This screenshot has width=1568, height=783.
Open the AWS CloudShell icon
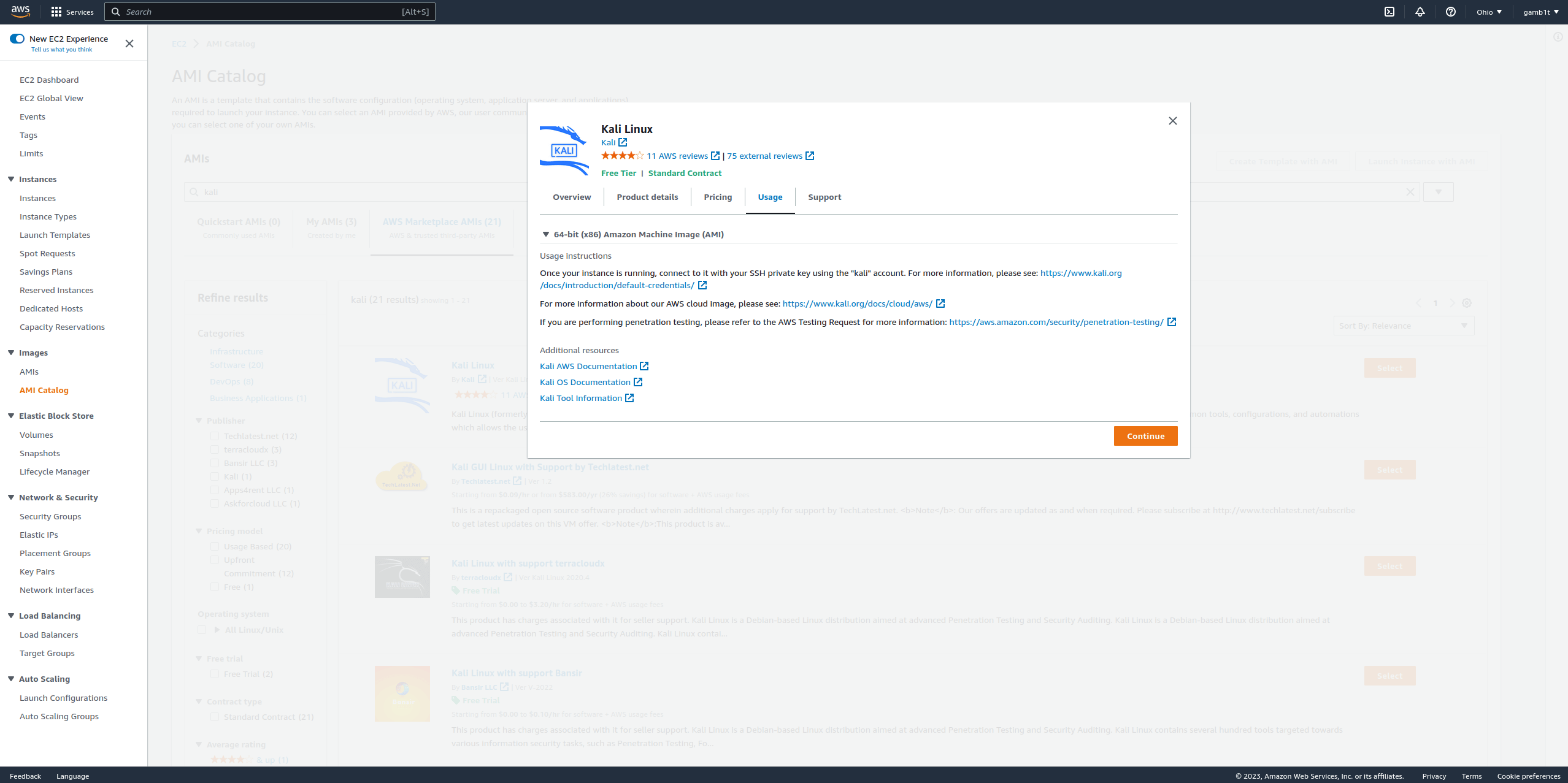point(1389,12)
